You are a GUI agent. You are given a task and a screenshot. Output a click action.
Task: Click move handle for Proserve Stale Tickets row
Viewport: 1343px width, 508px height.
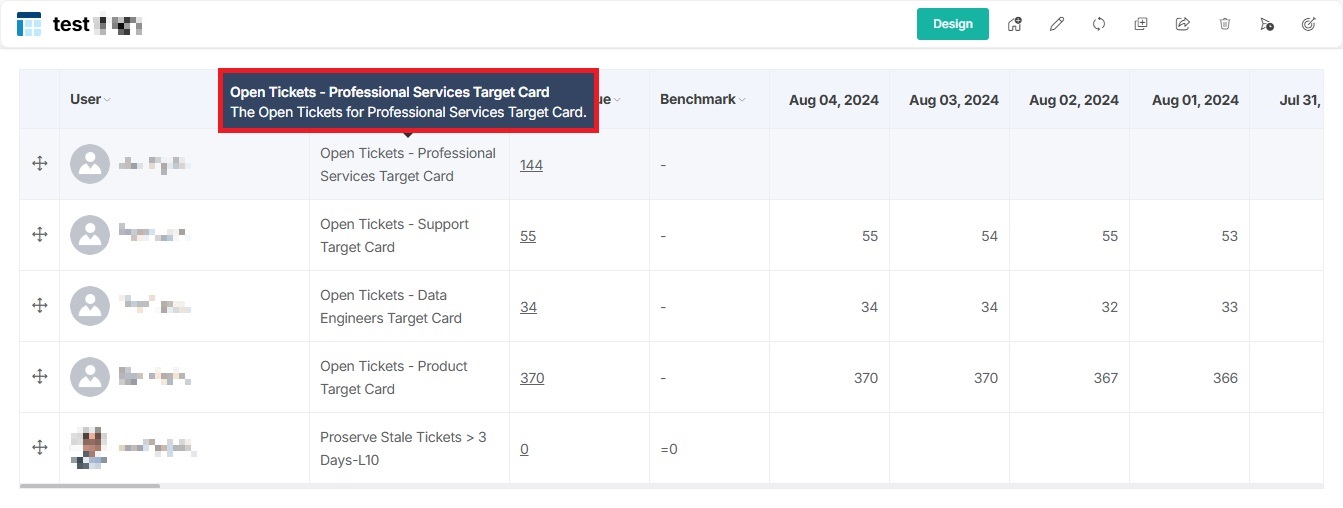[x=40, y=447]
